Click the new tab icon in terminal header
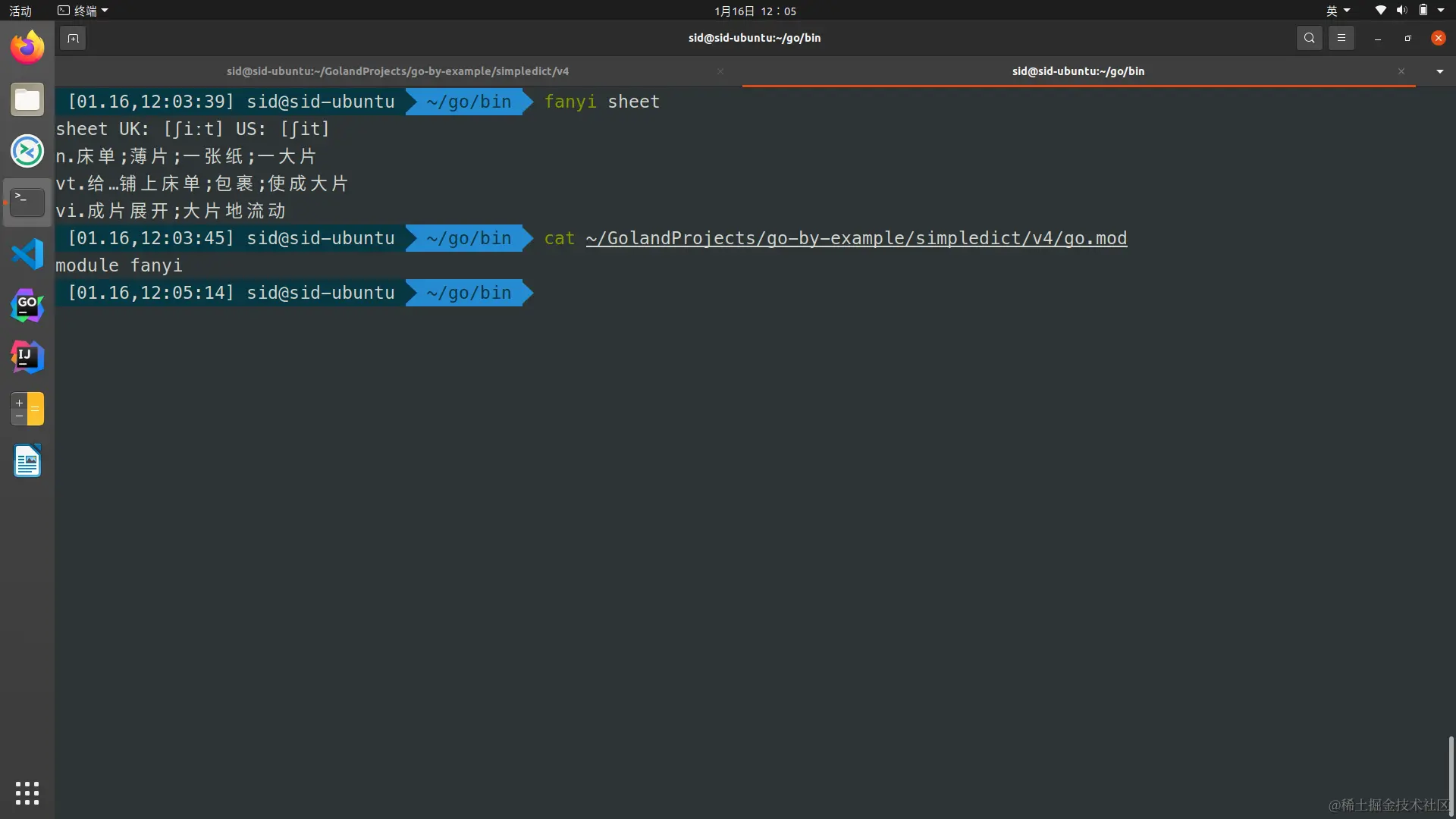Image resolution: width=1456 pixels, height=819 pixels. tap(73, 38)
